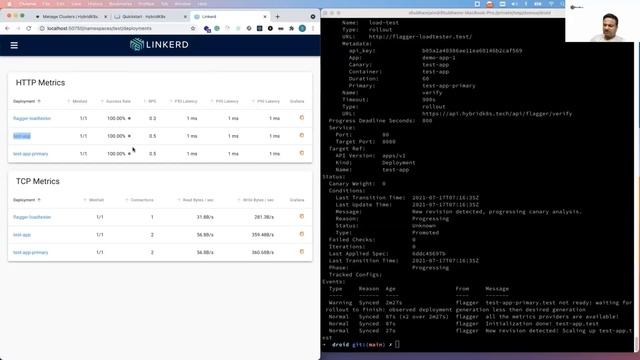Open a new browser tab
Viewport: 640px width, 360px height.
278,17
